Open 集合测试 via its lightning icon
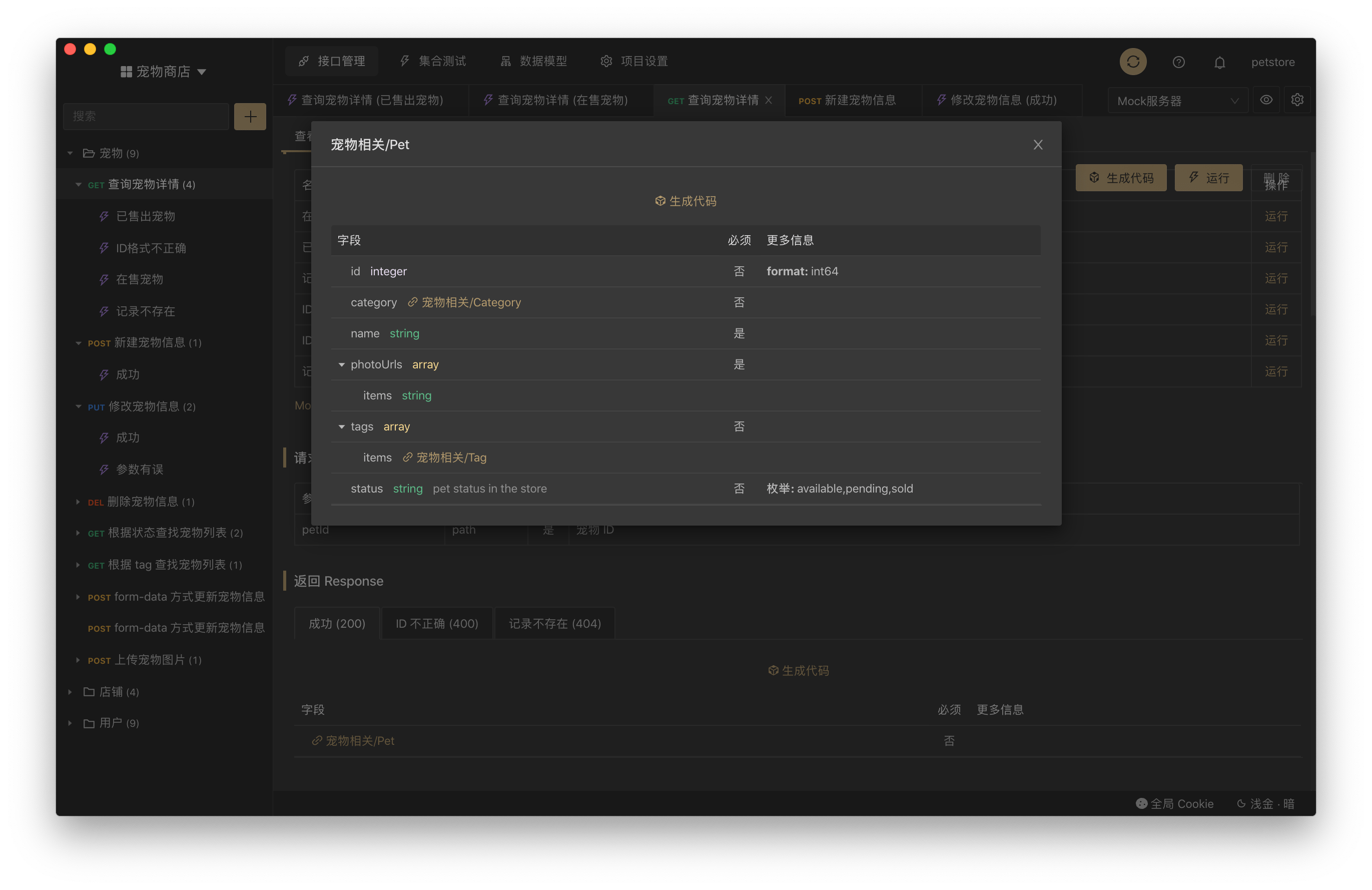 [x=404, y=61]
